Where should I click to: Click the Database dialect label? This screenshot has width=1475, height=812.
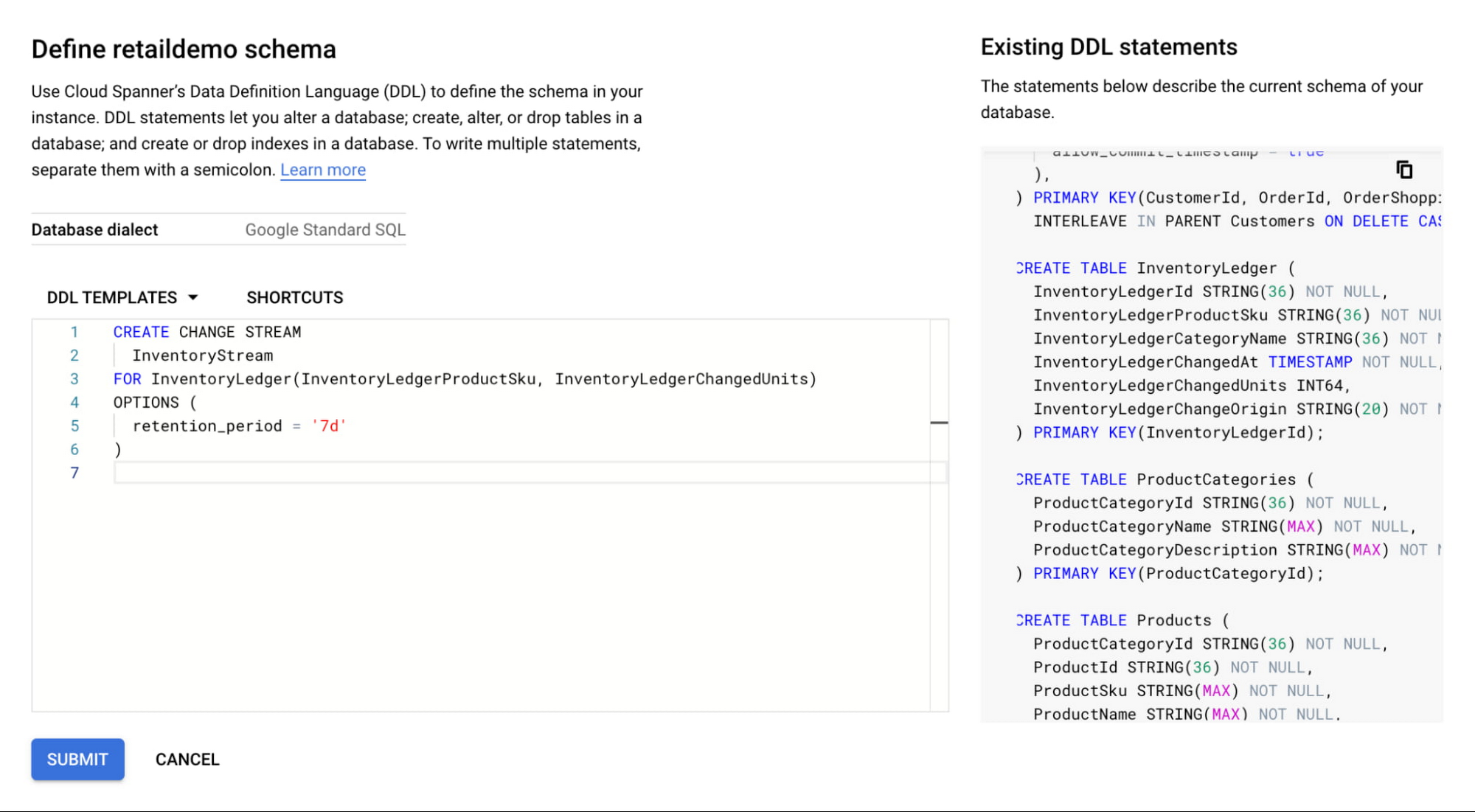tap(94, 229)
